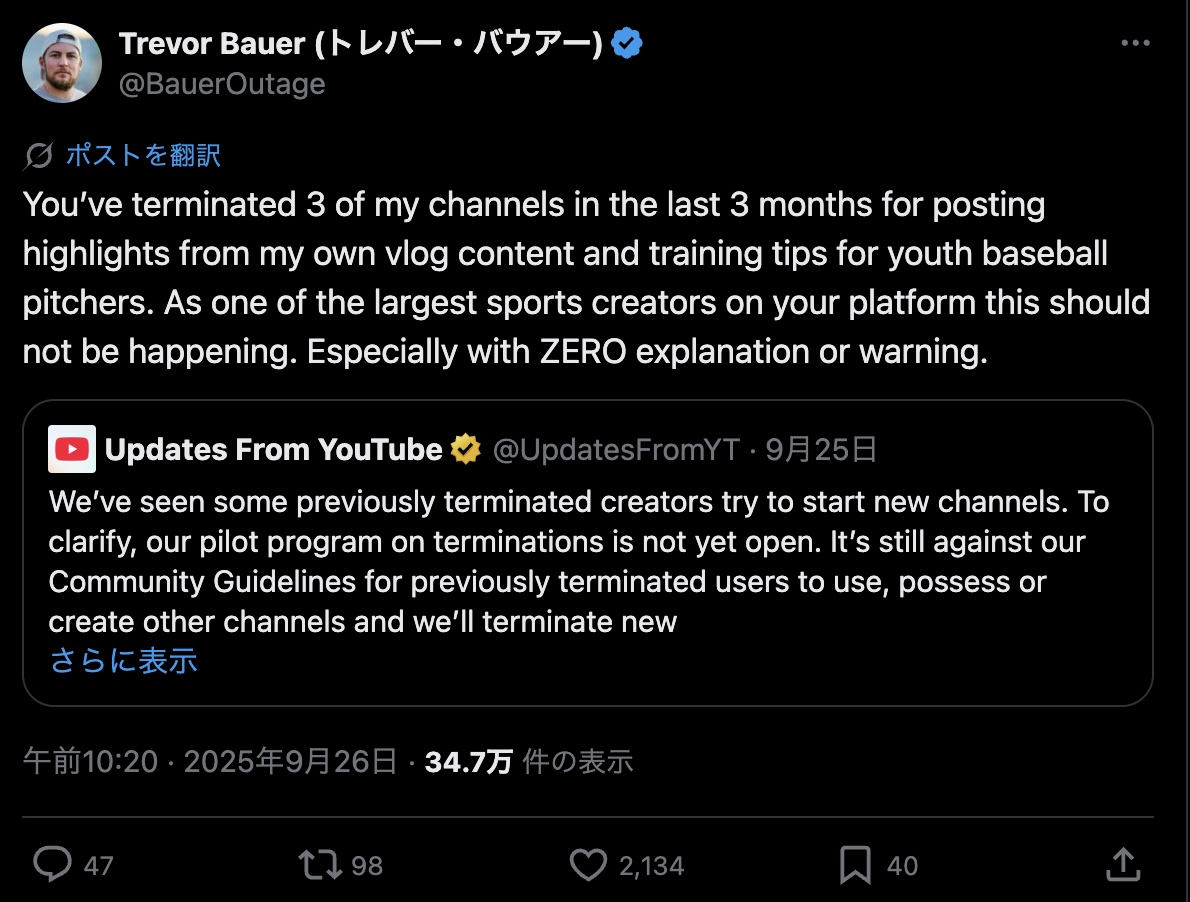Open the three-dot more options menu

pyautogui.click(x=1135, y=44)
